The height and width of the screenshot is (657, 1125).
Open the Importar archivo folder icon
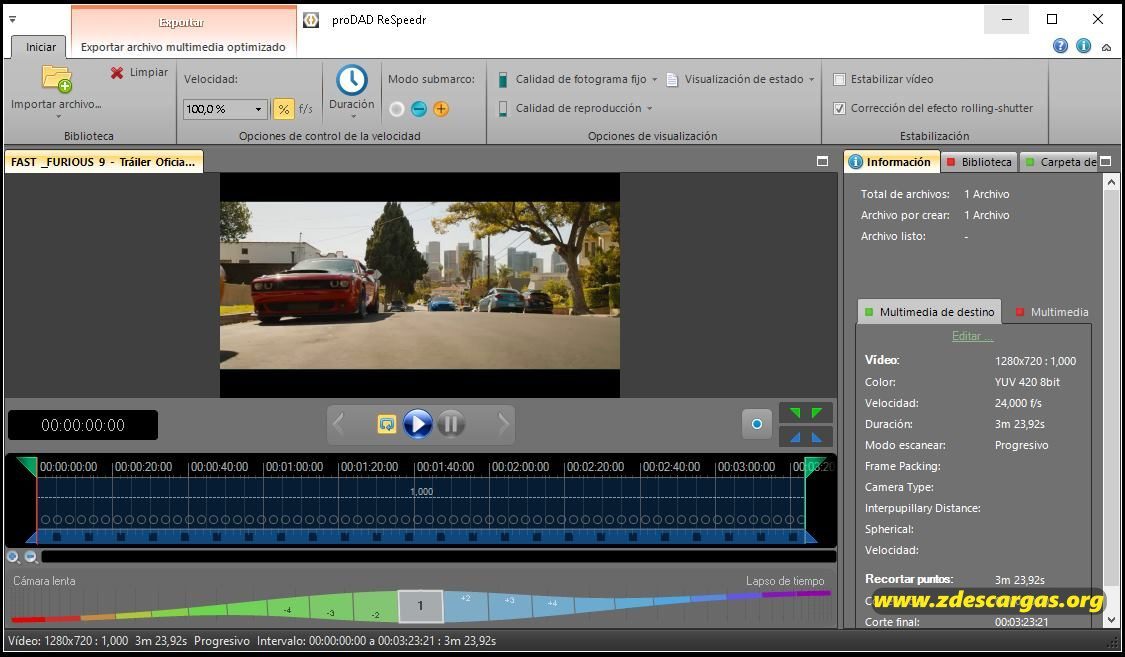coord(57,79)
